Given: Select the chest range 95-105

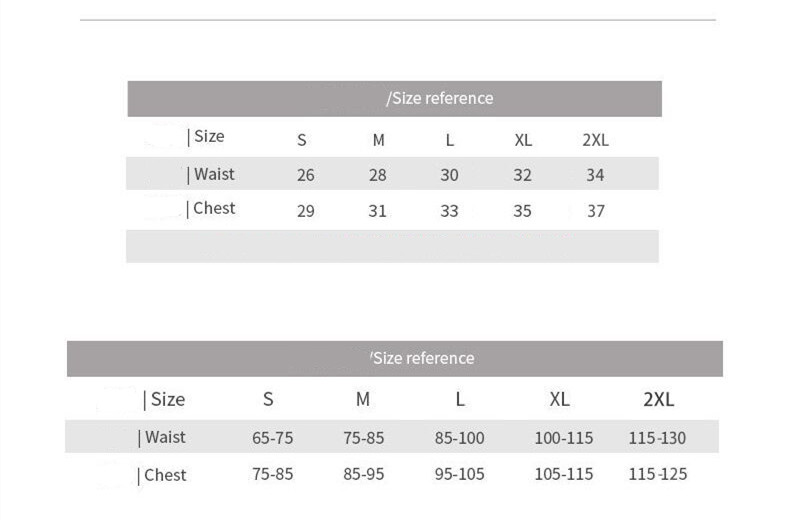Looking at the screenshot, I should click(460, 474).
